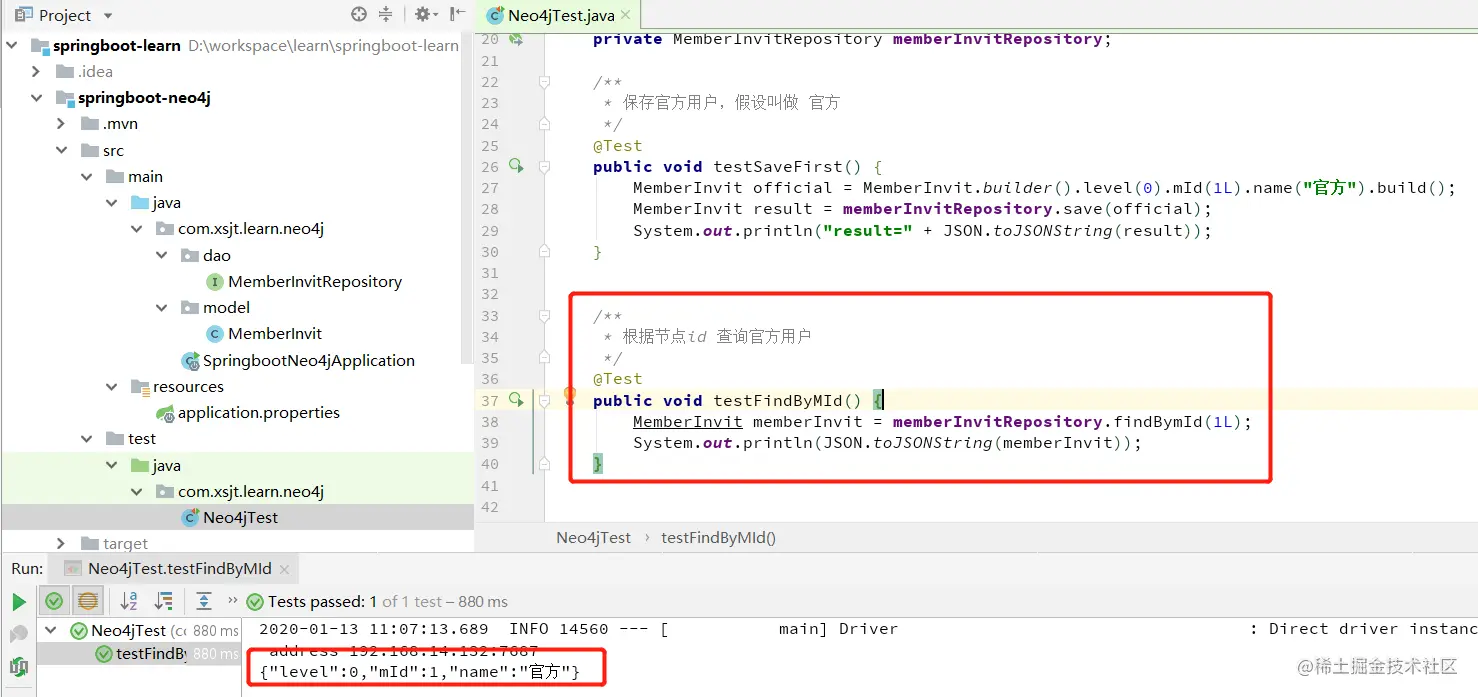Image resolution: width=1478 pixels, height=697 pixels.
Task: Collapse the springboot-learn root node
Action: (x=12, y=45)
